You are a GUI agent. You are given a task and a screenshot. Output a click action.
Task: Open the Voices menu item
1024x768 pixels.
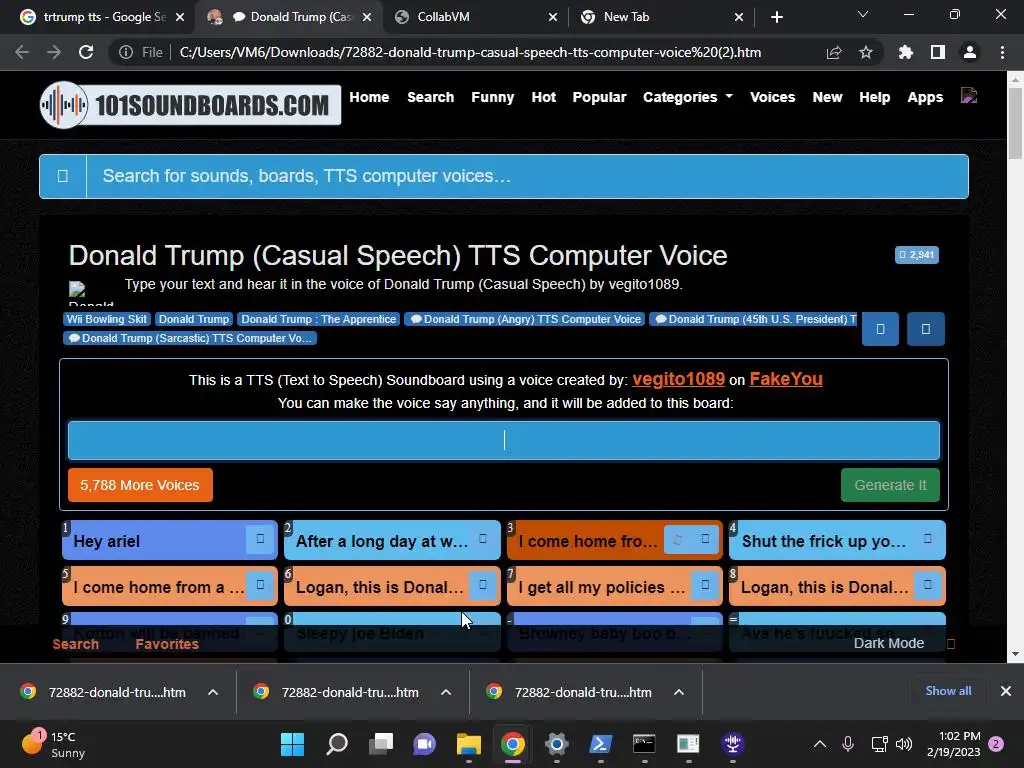(x=773, y=97)
